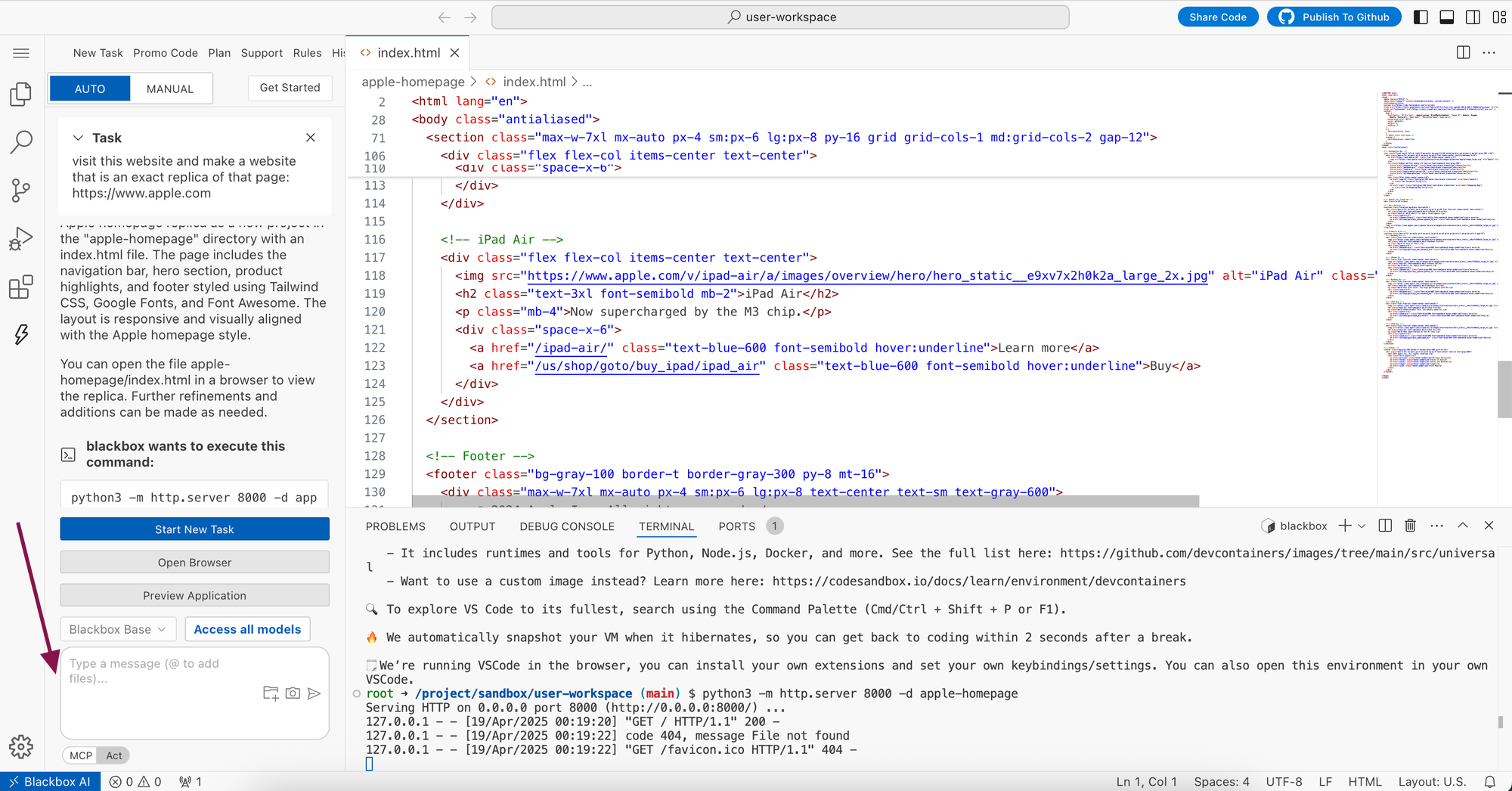Delete terminal with the trash icon
Image resolution: width=1512 pixels, height=791 pixels.
[1410, 526]
